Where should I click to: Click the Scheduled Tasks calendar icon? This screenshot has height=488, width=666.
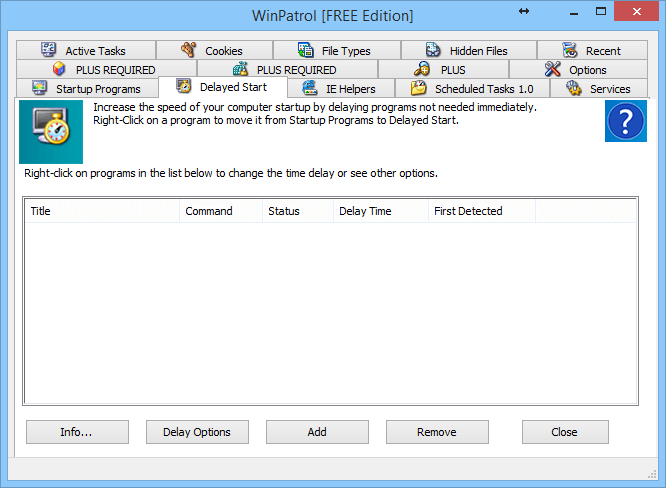click(418, 88)
